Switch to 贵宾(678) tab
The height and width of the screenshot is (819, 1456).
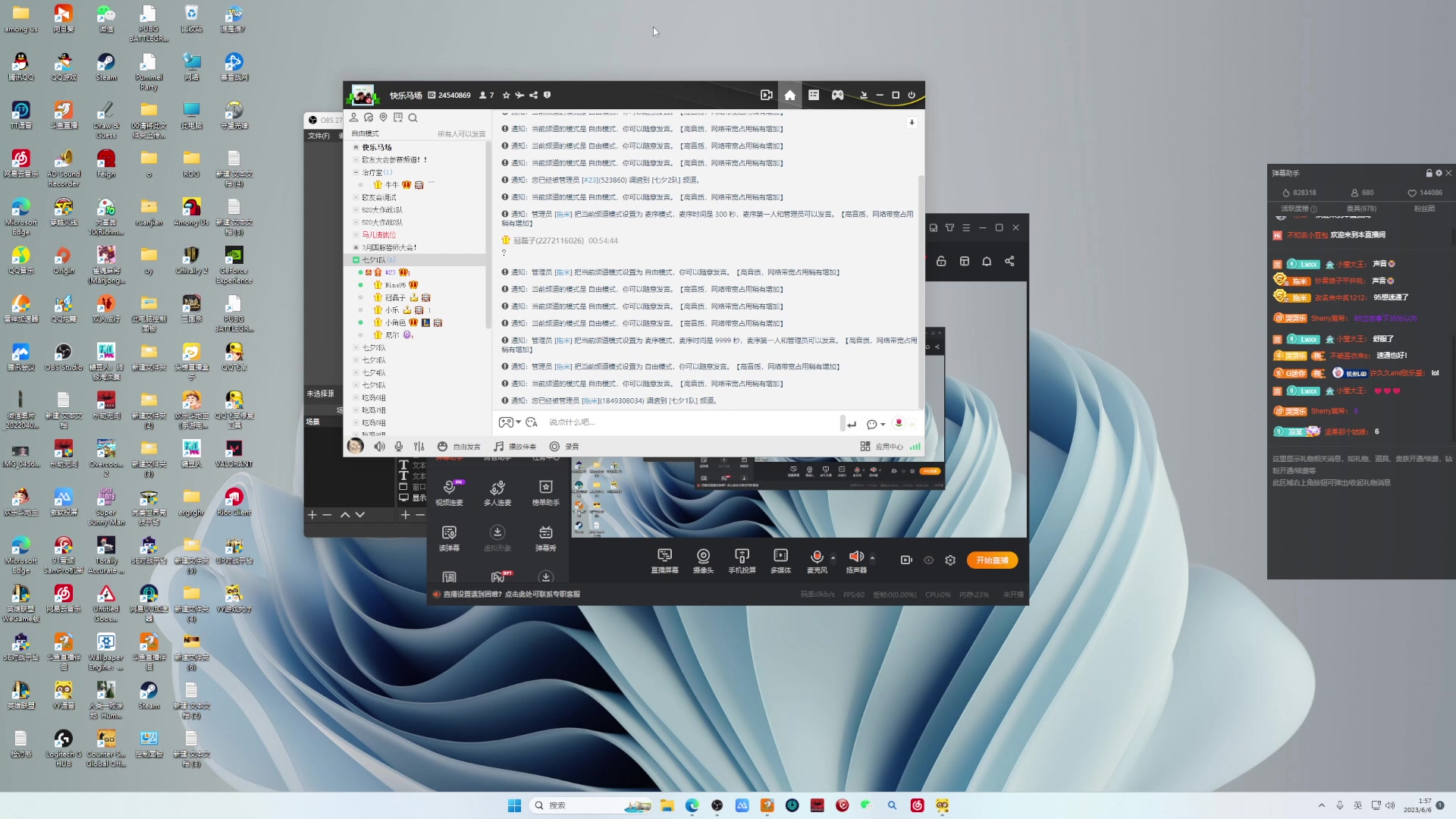click(1361, 209)
